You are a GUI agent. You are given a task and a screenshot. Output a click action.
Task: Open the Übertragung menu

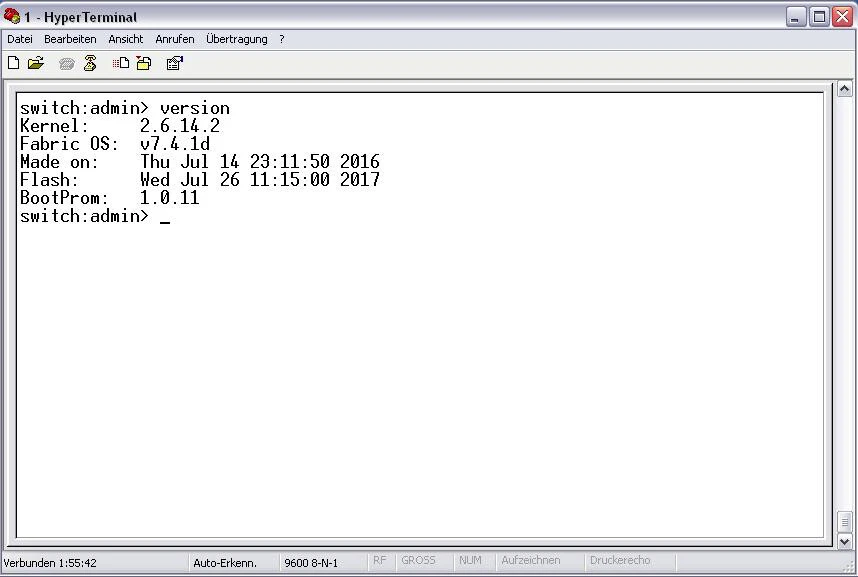[x=237, y=39]
